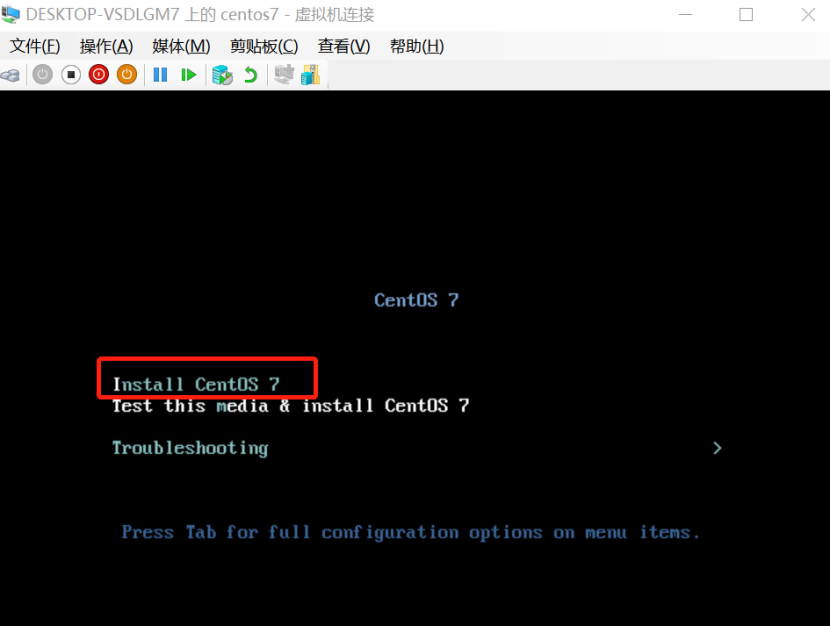Click the Press Tab for full configuration hint
Viewport: 830px width, 626px height.
click(410, 532)
